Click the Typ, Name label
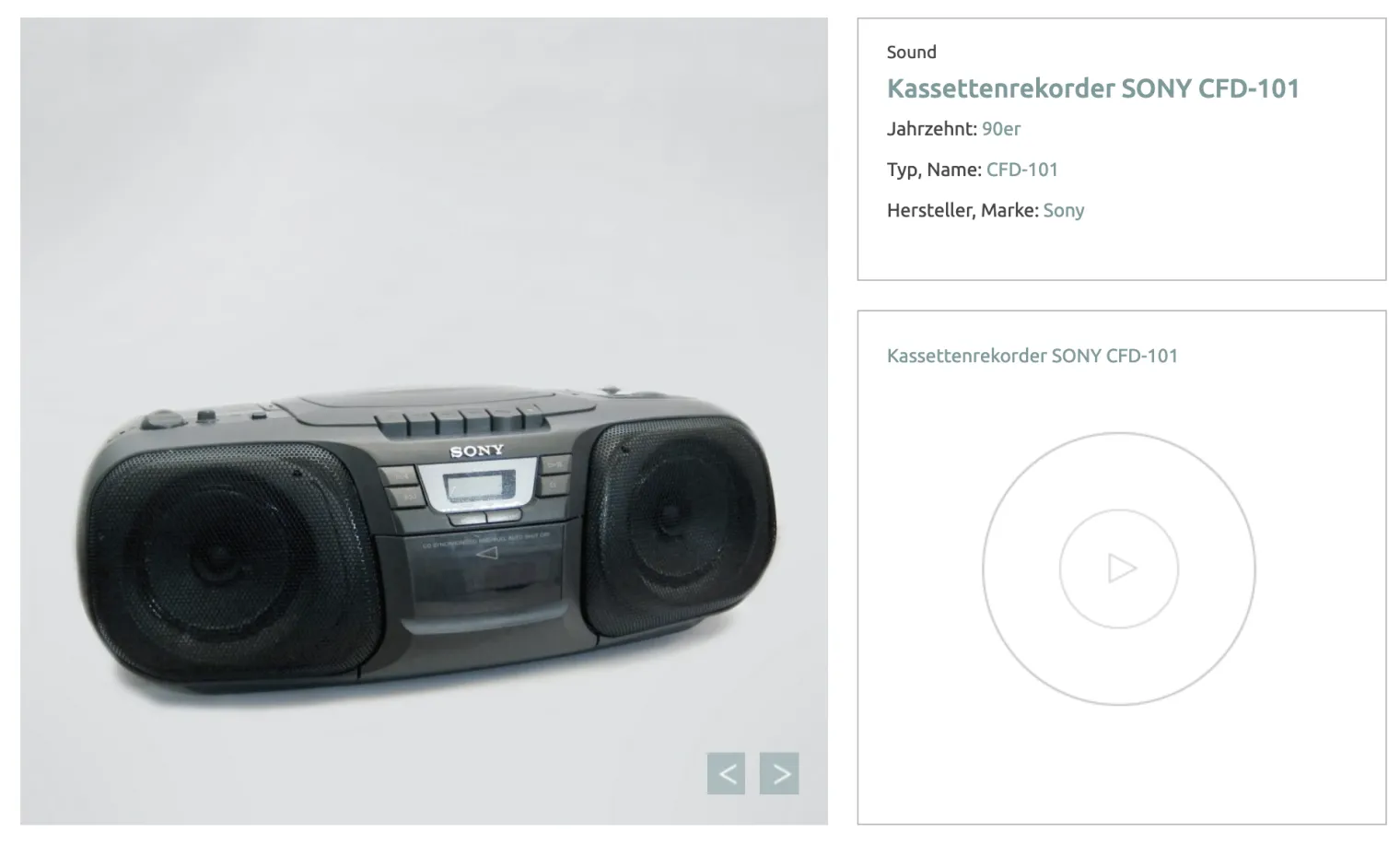 (934, 170)
